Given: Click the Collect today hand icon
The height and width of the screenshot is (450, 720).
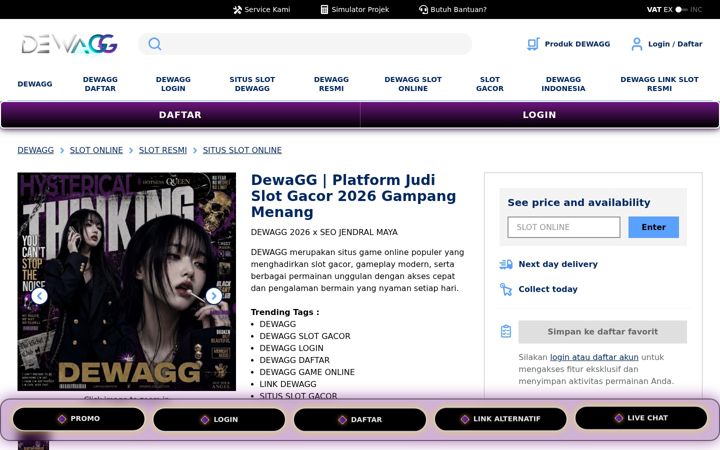Looking at the screenshot, I should pos(506,289).
